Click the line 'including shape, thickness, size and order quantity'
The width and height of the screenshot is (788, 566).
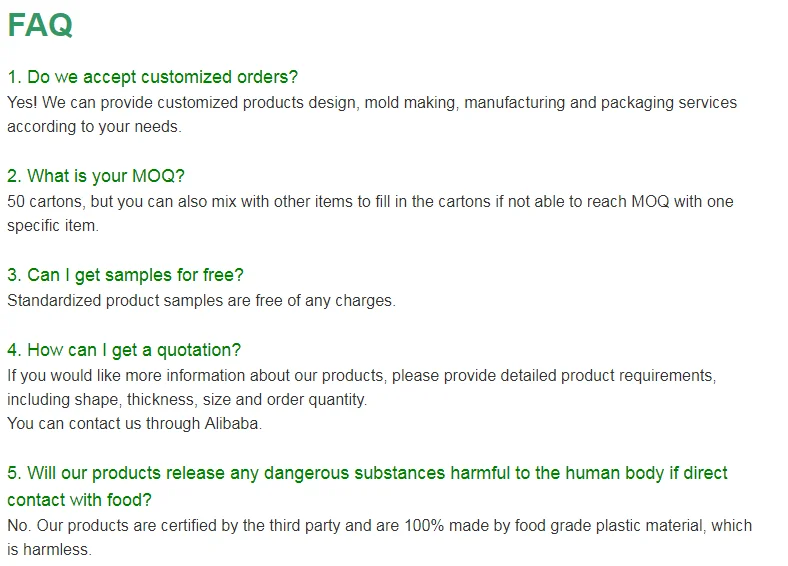(187, 399)
